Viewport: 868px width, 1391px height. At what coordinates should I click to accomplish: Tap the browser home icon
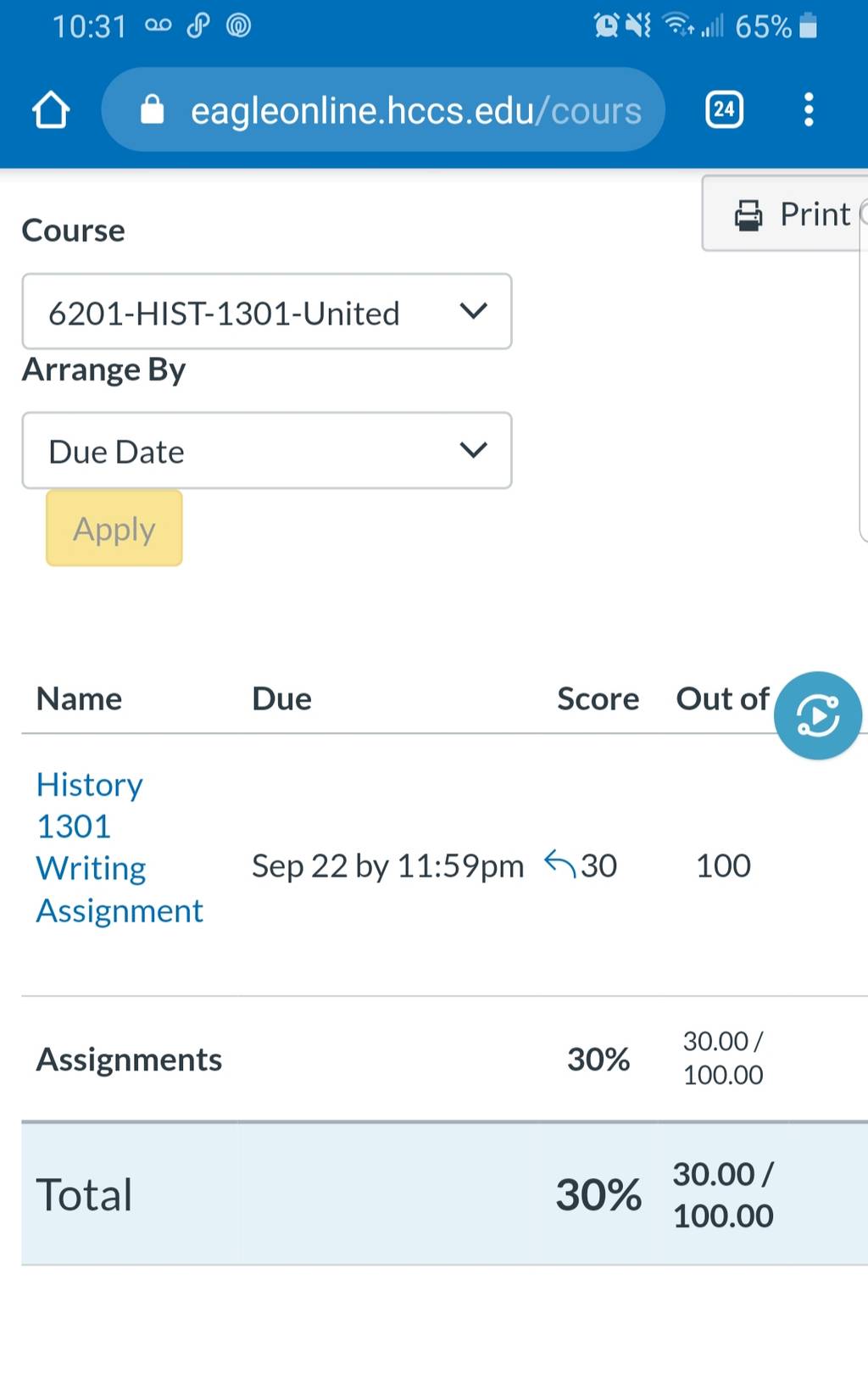pos(51,109)
